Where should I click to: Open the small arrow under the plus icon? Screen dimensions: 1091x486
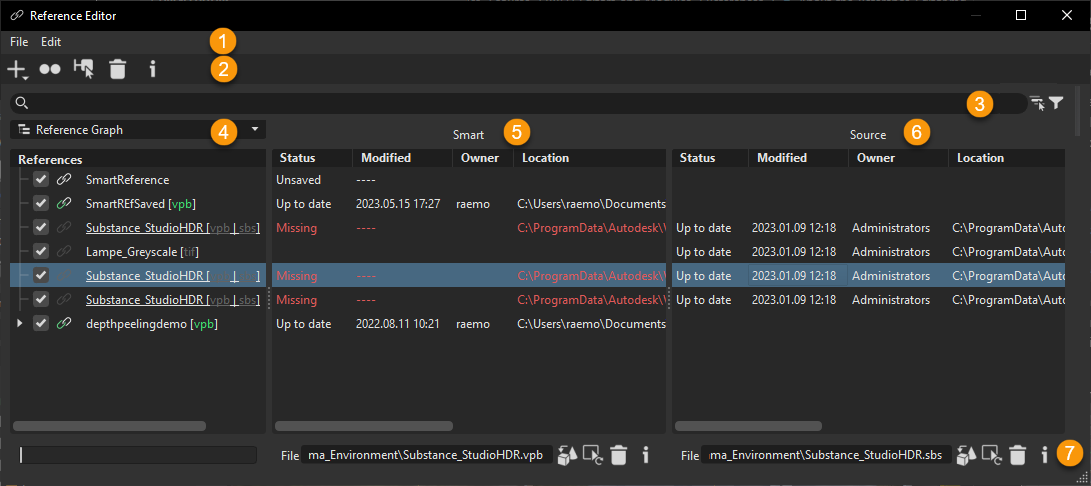pyautogui.click(x=24, y=78)
